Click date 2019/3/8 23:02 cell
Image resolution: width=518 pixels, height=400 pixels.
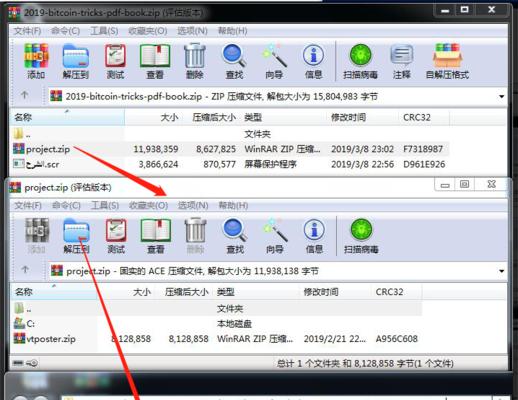tap(362, 149)
